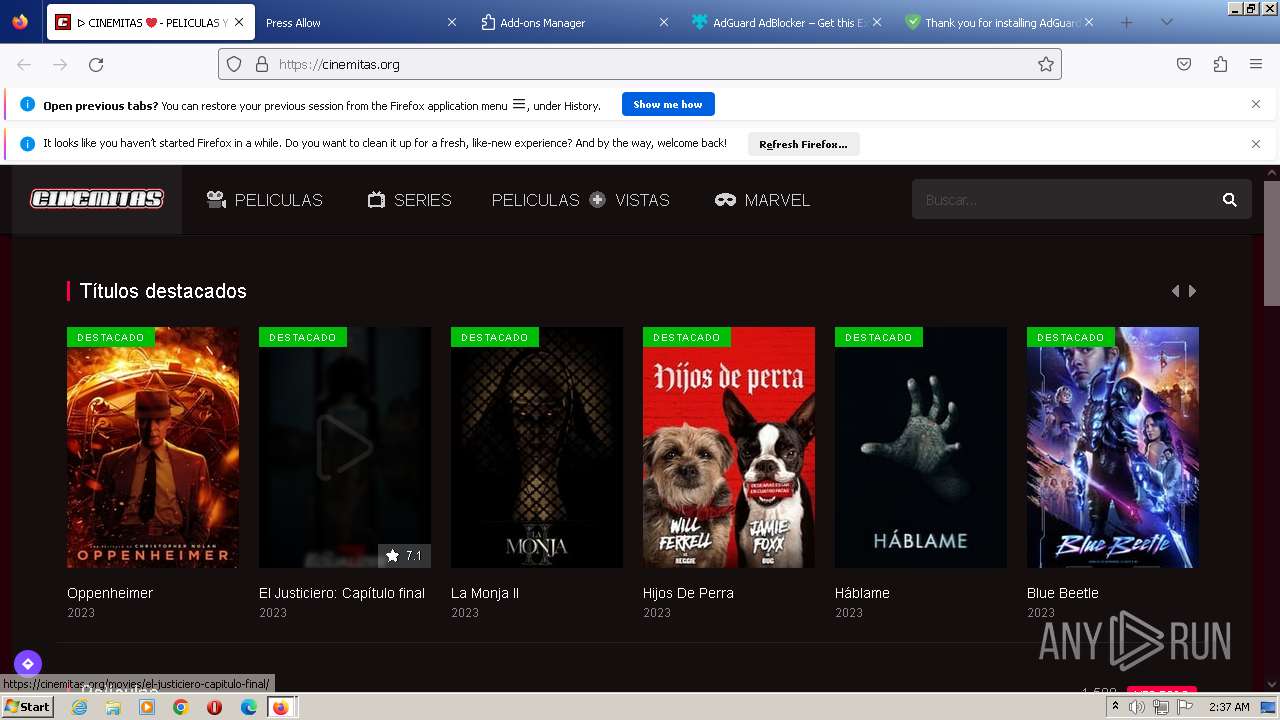Image resolution: width=1280 pixels, height=720 pixels.
Task: Dismiss the Open previous tabs notification
Action: tap(1256, 104)
